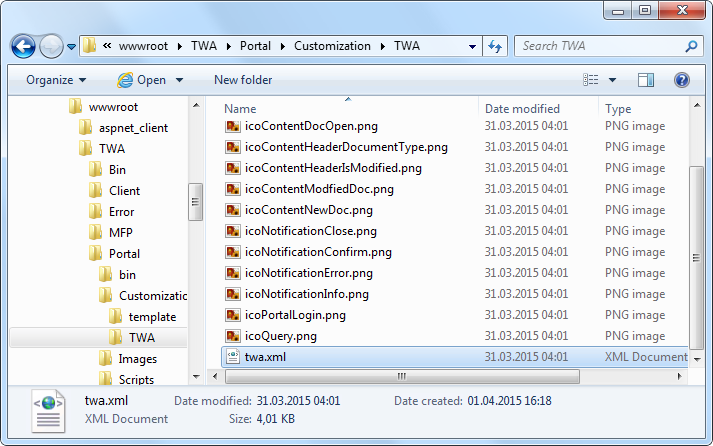Expand arrow after wwwroot breadcrumb
The image size is (713, 446).
pyautogui.click(x=180, y=46)
